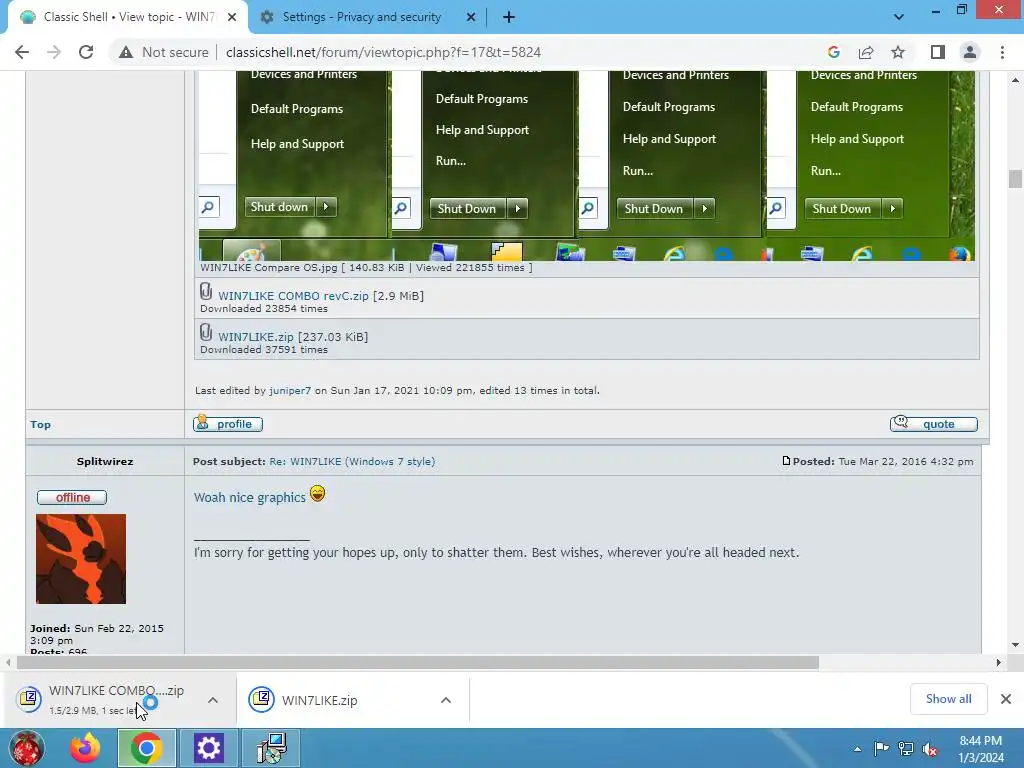Click the laughing emoji in the post
Screen dimensions: 1024x768
[317, 494]
